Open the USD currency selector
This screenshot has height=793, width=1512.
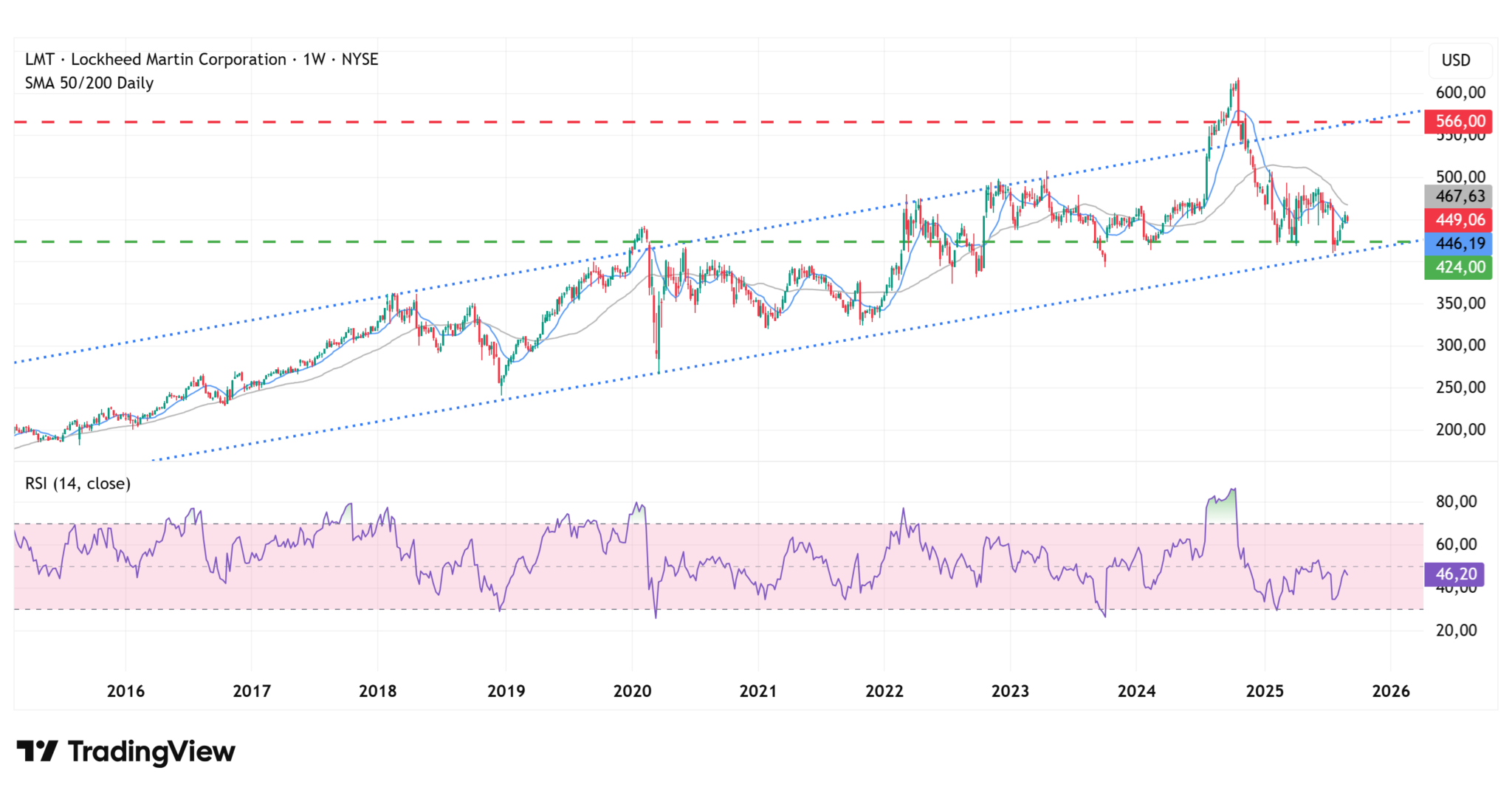pyautogui.click(x=1457, y=60)
